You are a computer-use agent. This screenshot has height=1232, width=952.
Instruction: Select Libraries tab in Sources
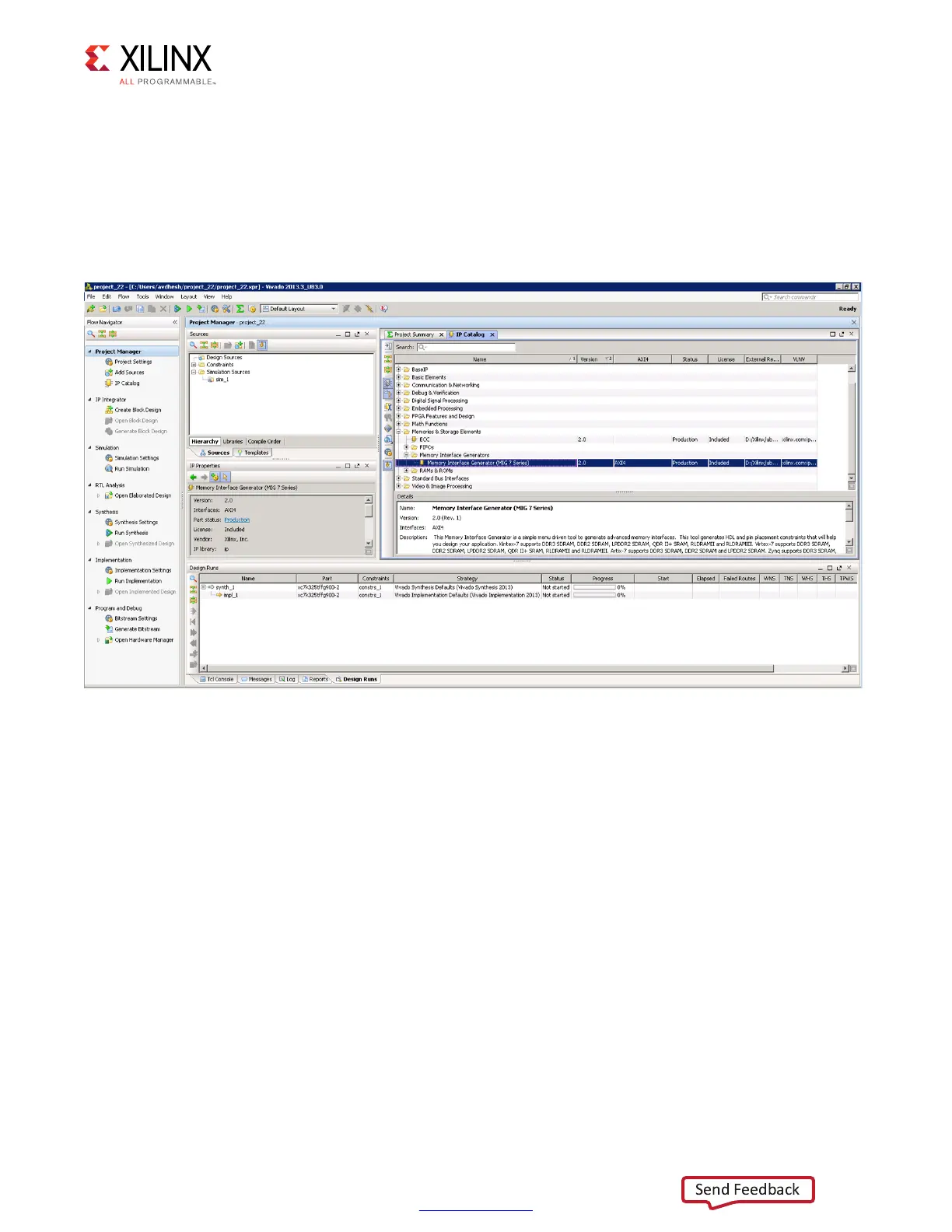[233, 441]
